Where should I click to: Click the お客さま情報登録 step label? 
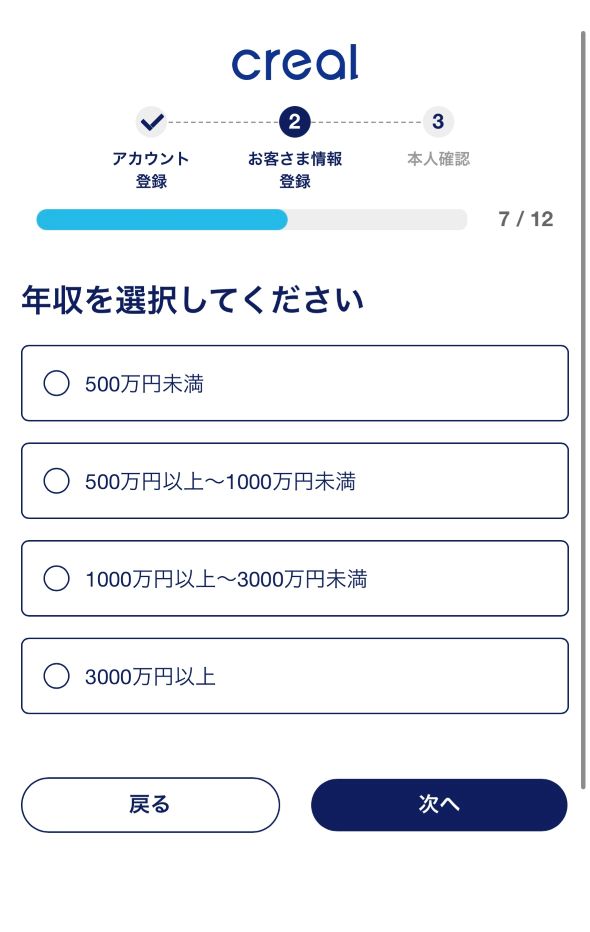click(295, 170)
